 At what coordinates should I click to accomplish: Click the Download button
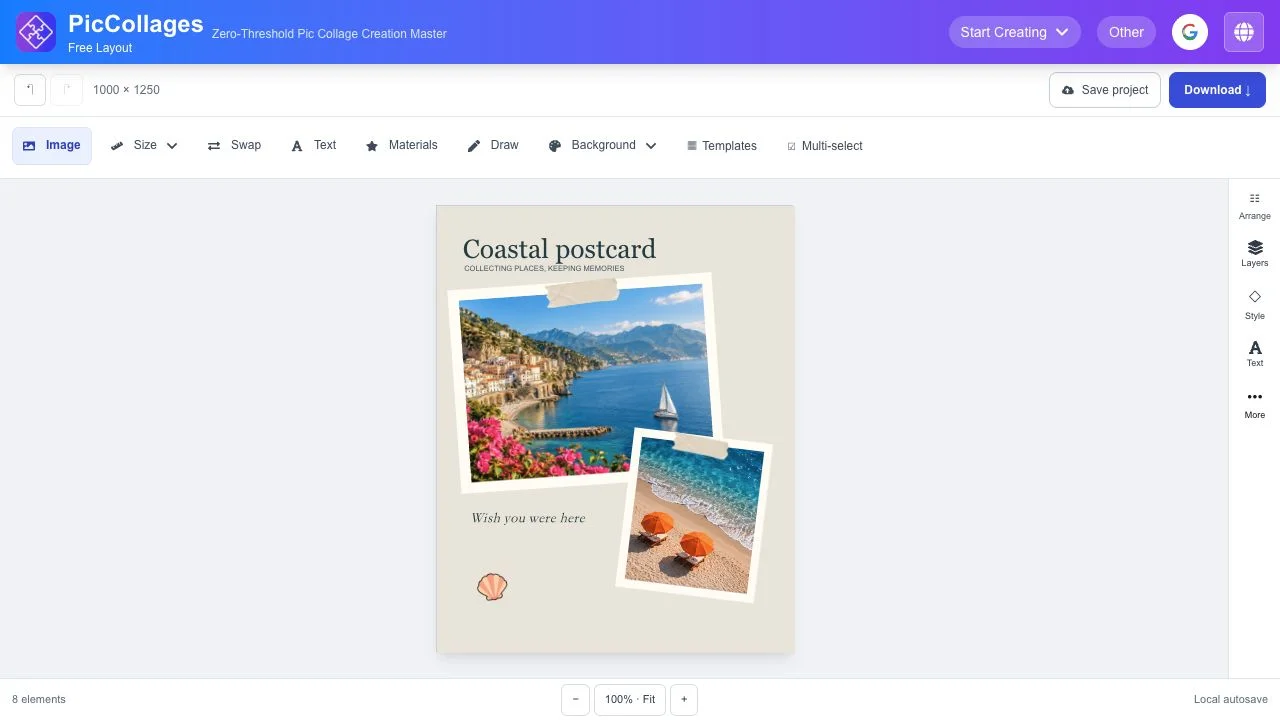(x=1217, y=90)
